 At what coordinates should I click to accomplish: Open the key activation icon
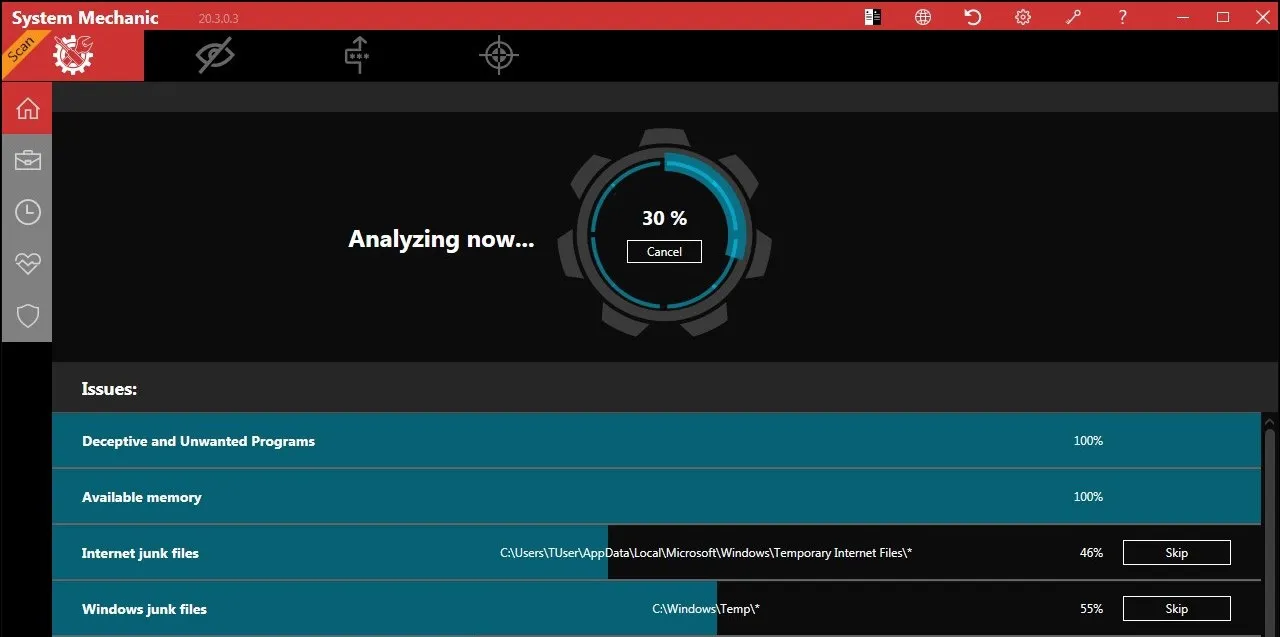pos(1073,17)
